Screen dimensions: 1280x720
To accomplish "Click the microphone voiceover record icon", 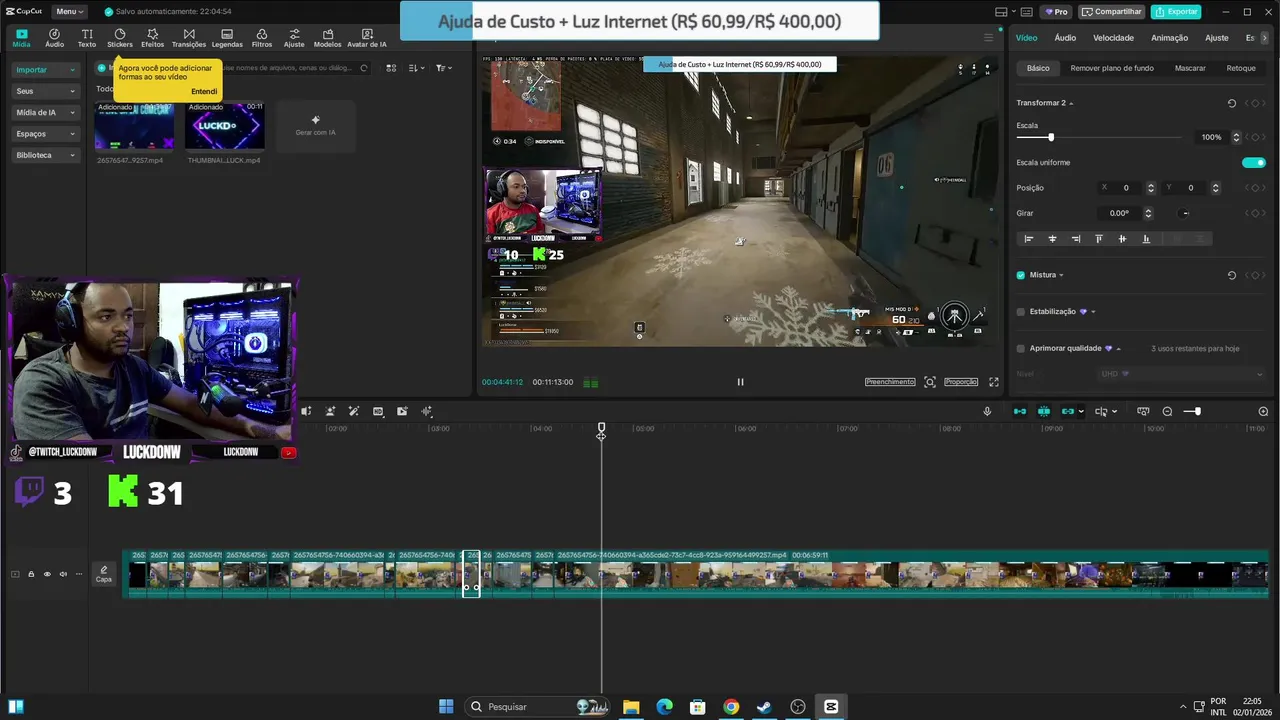I will pos(987,411).
